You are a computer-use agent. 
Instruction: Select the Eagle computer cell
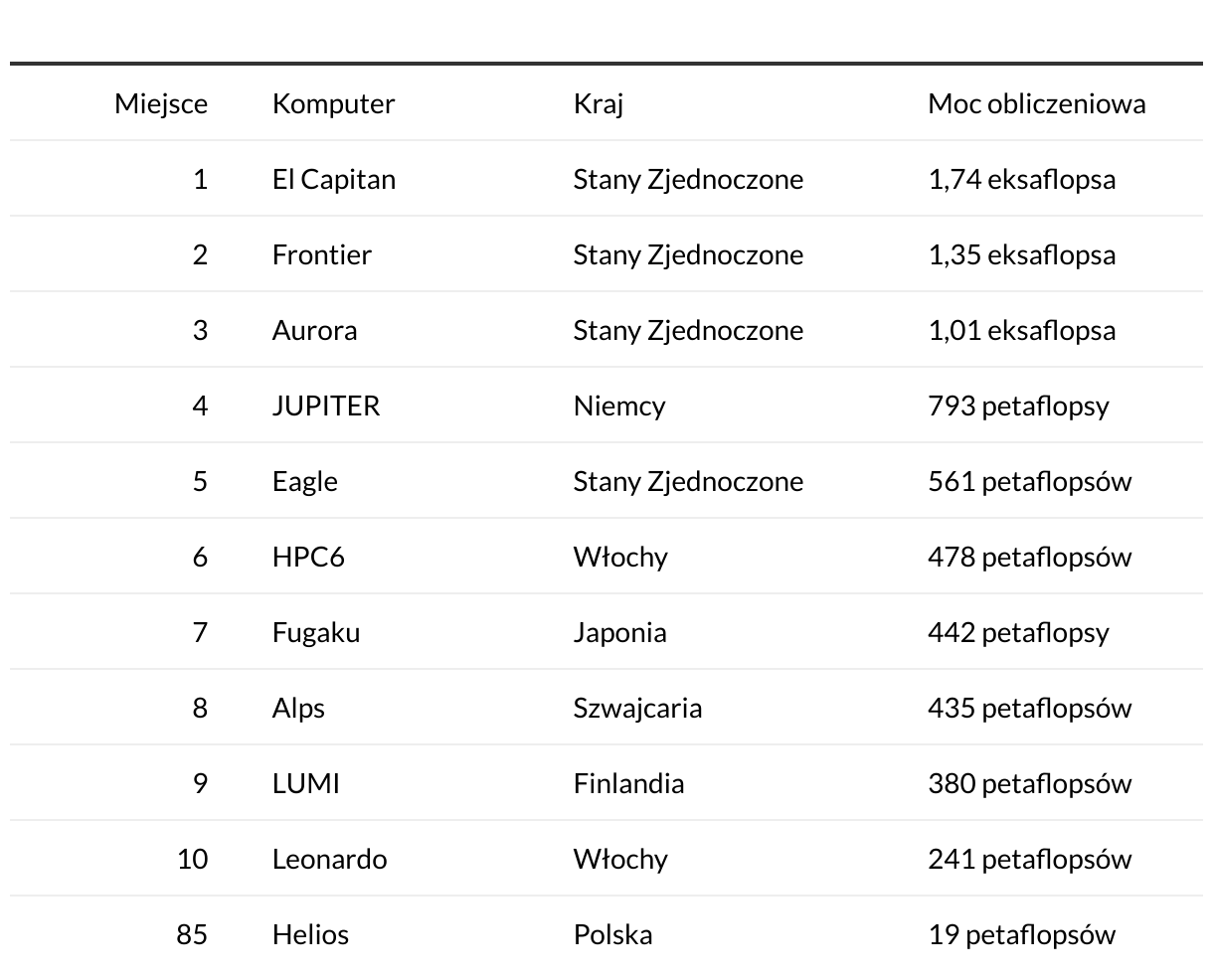[304, 481]
